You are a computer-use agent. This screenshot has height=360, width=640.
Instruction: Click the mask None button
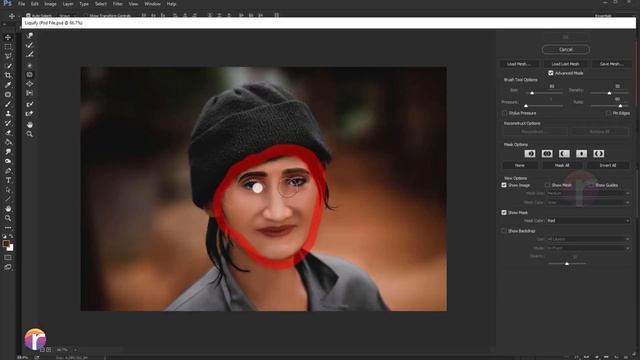click(x=520, y=165)
